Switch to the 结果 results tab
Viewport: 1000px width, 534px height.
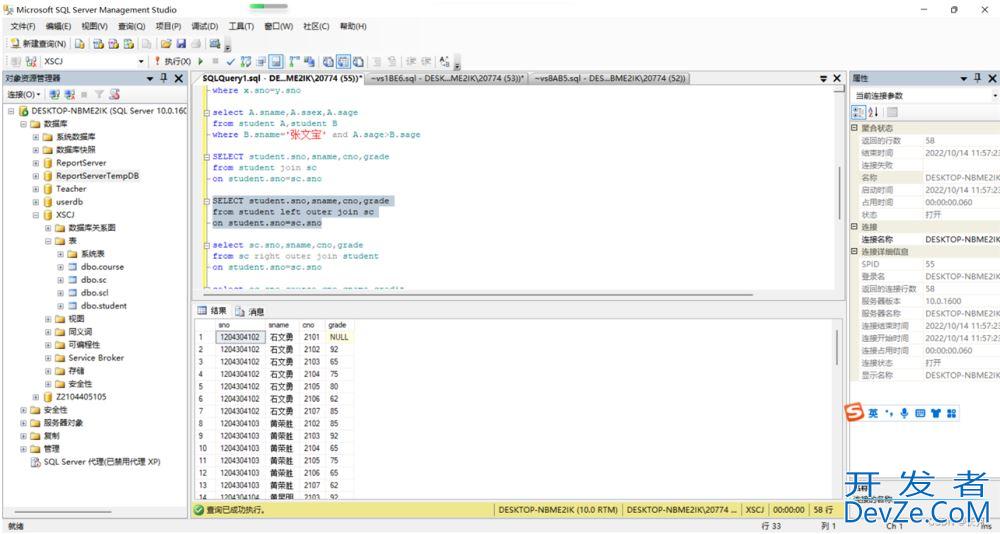(212, 311)
